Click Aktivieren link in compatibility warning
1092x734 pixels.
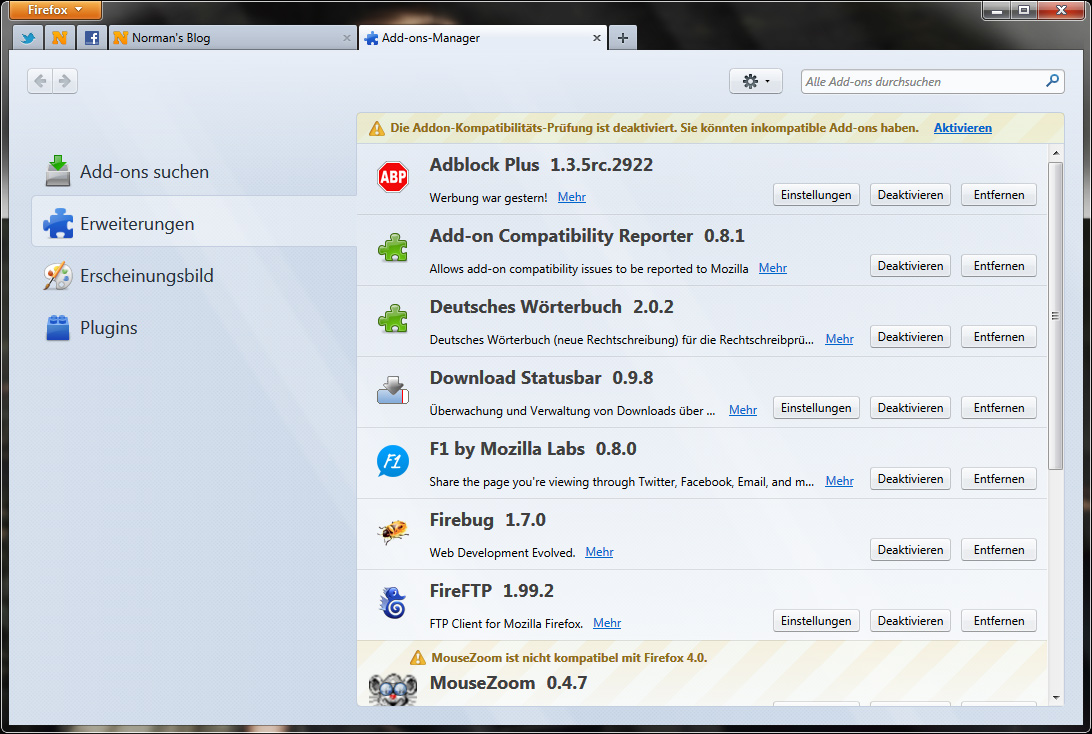pos(962,127)
